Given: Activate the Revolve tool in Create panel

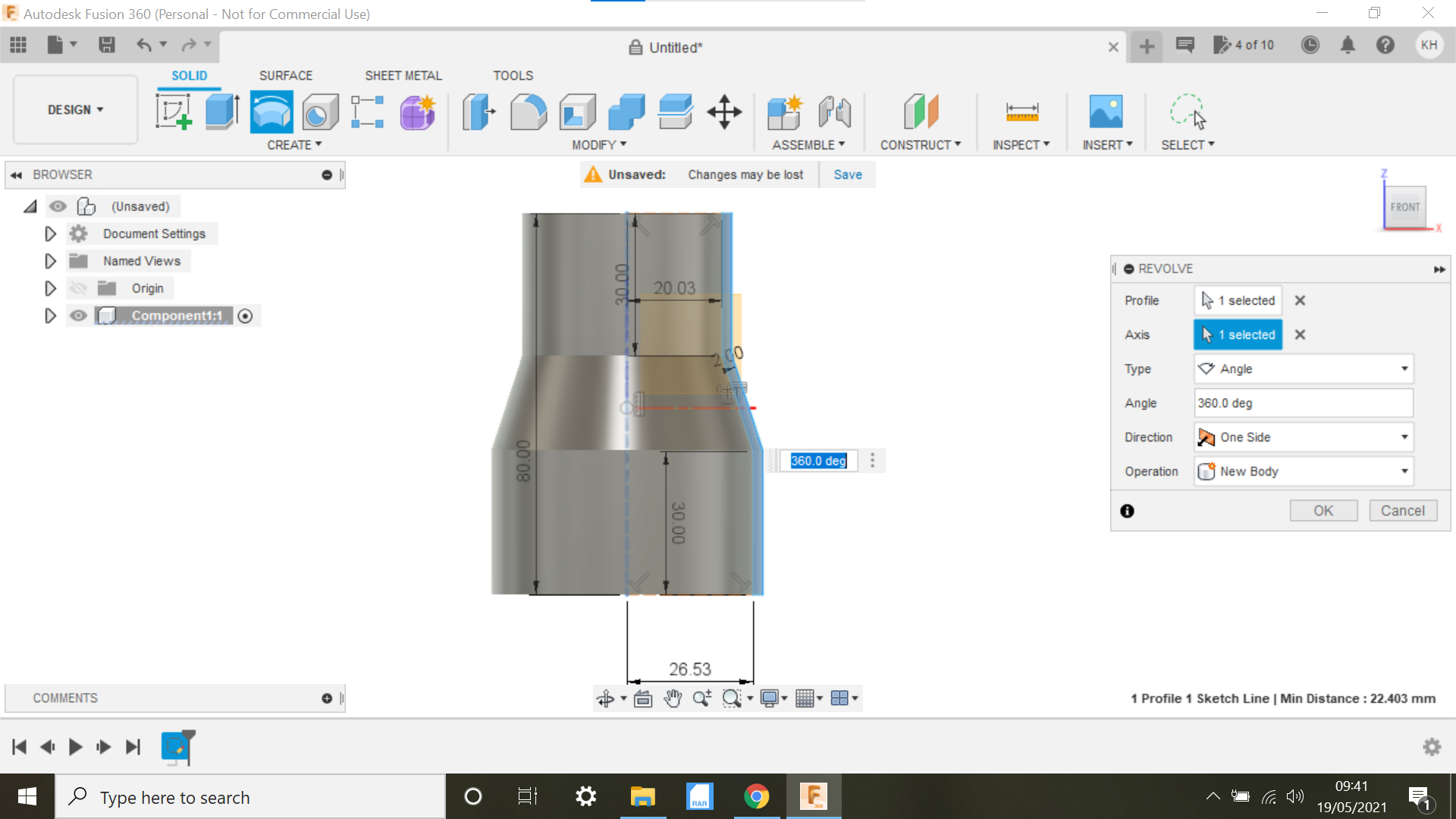Looking at the screenshot, I should pos(271,111).
